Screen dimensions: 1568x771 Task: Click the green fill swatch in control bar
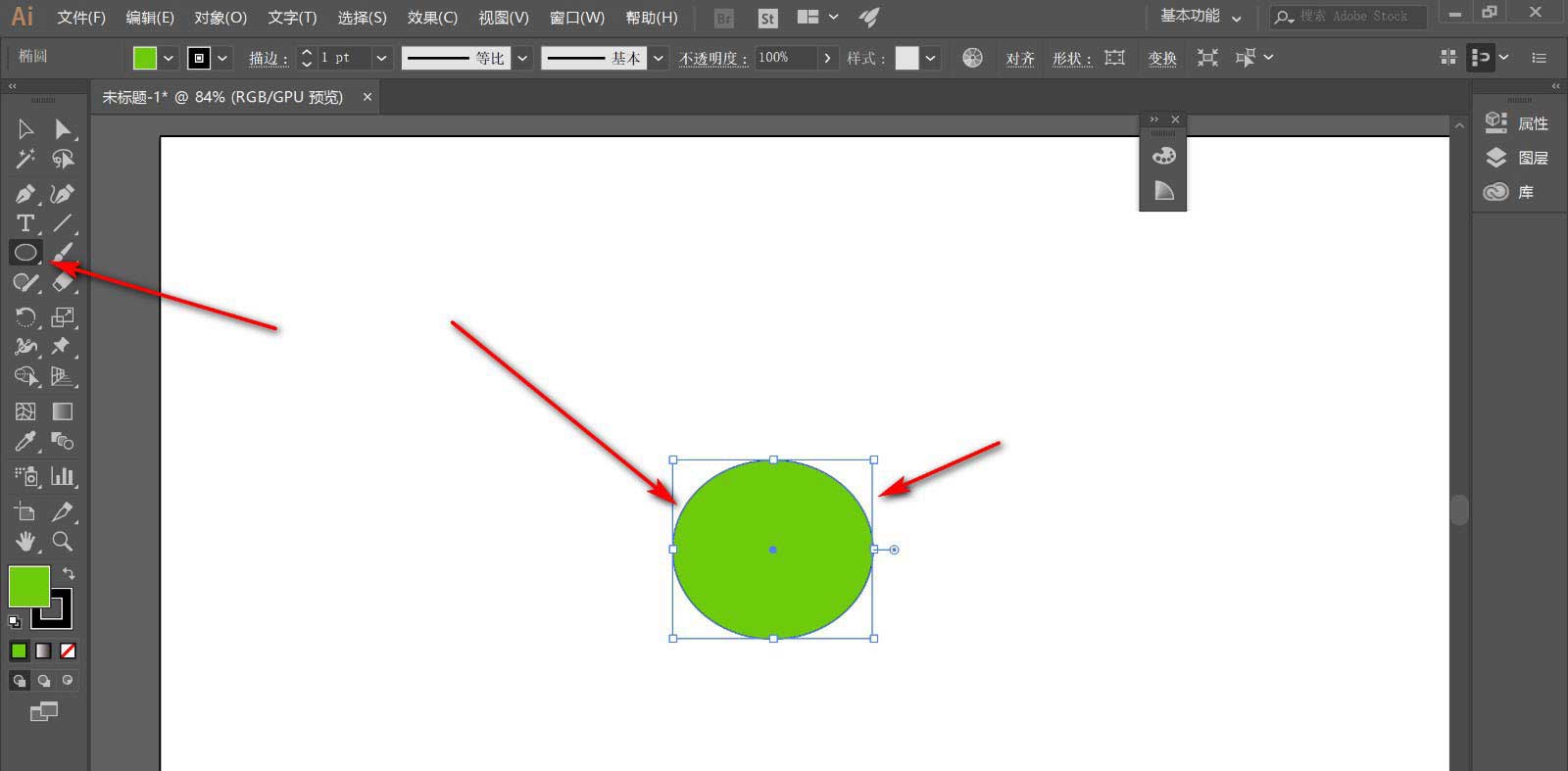point(145,58)
